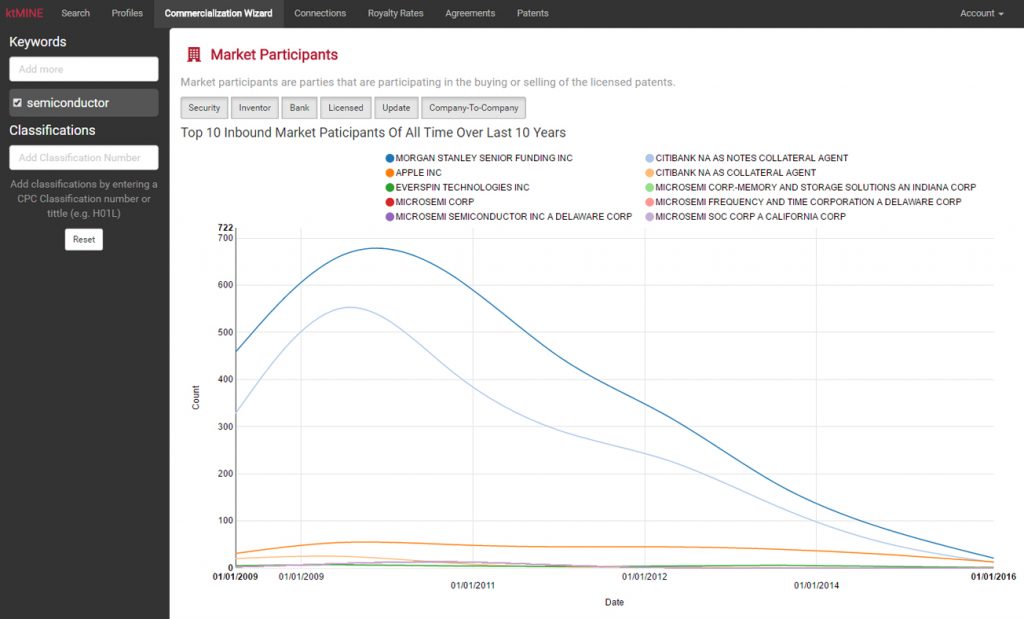Go to the Royalty Rates tab
This screenshot has width=1024, height=619.
(x=395, y=13)
